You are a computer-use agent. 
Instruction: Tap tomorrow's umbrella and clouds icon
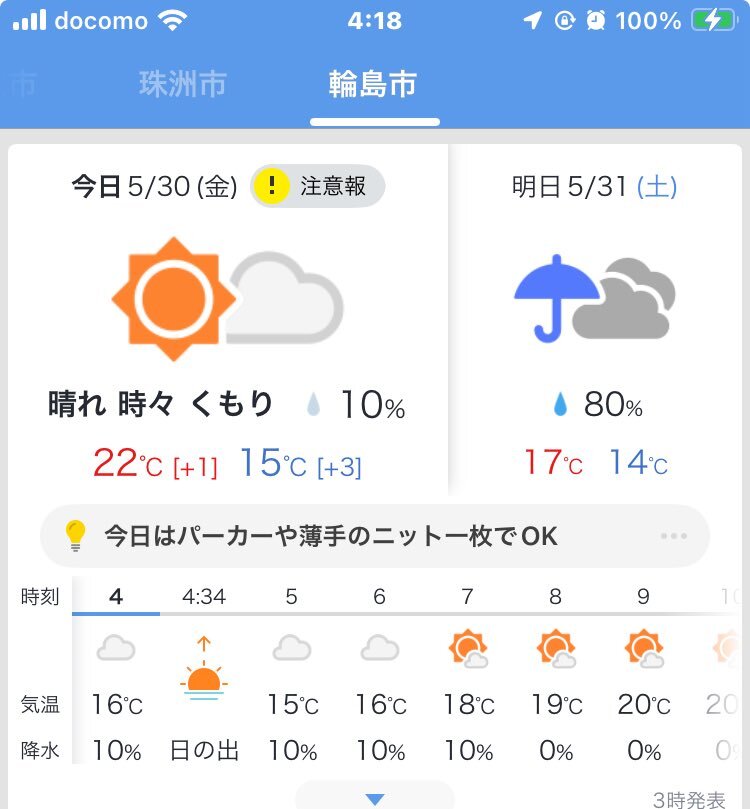click(595, 298)
